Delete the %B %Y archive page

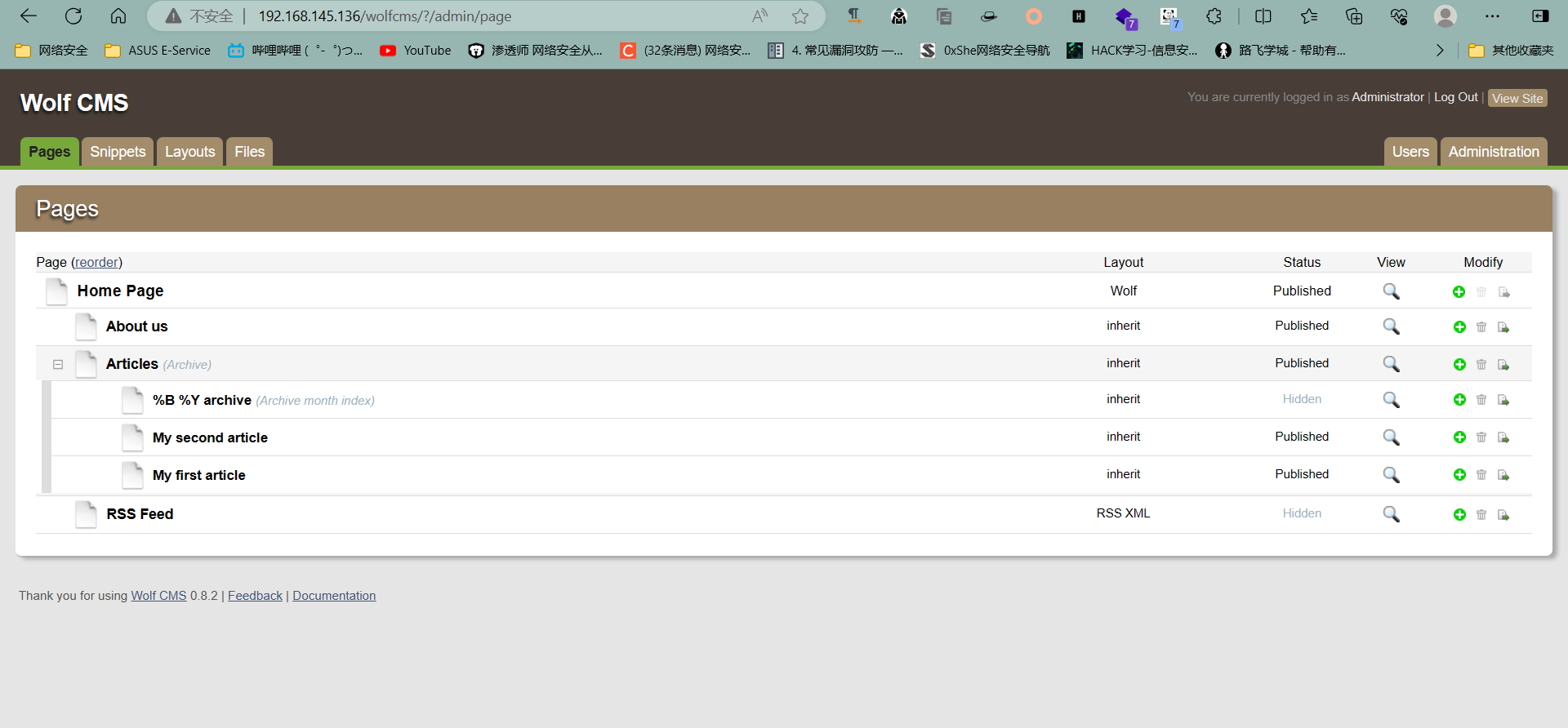(1481, 400)
